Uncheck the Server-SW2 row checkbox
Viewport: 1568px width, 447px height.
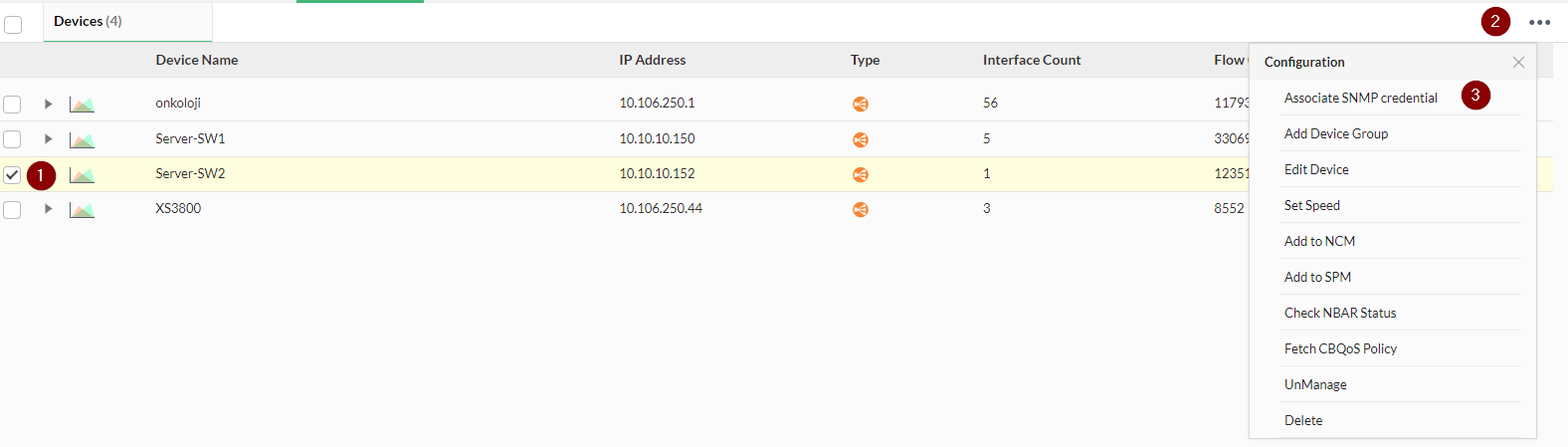point(12,174)
